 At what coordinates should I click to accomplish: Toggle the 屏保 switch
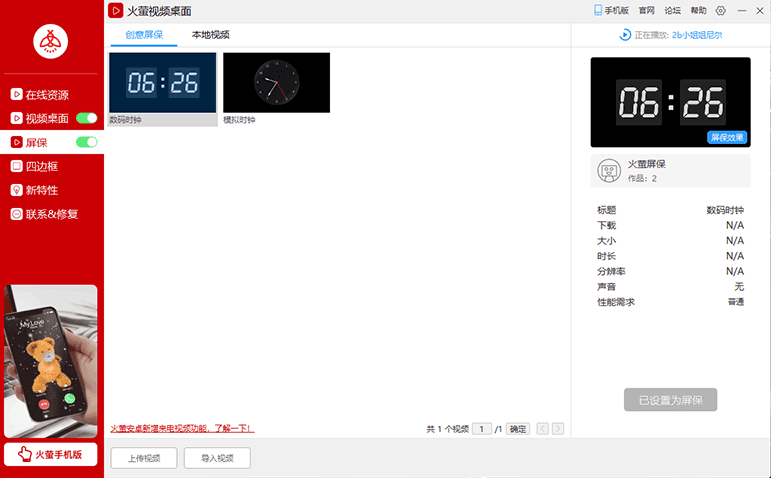pyautogui.click(x=87, y=142)
